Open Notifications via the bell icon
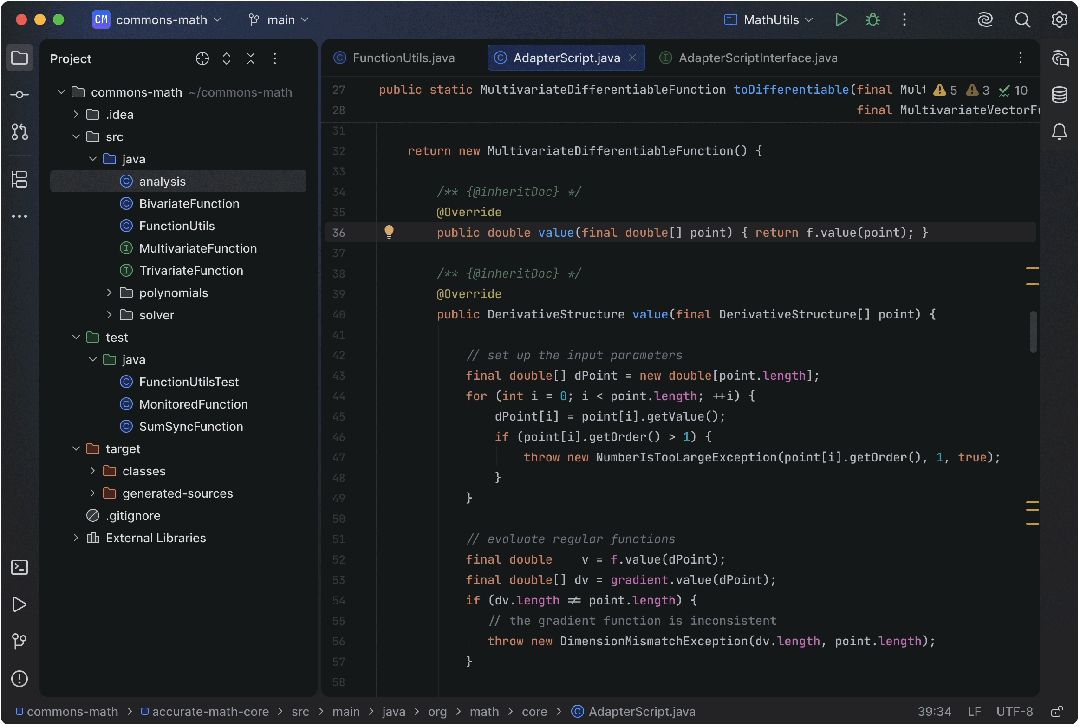 pos(1060,131)
